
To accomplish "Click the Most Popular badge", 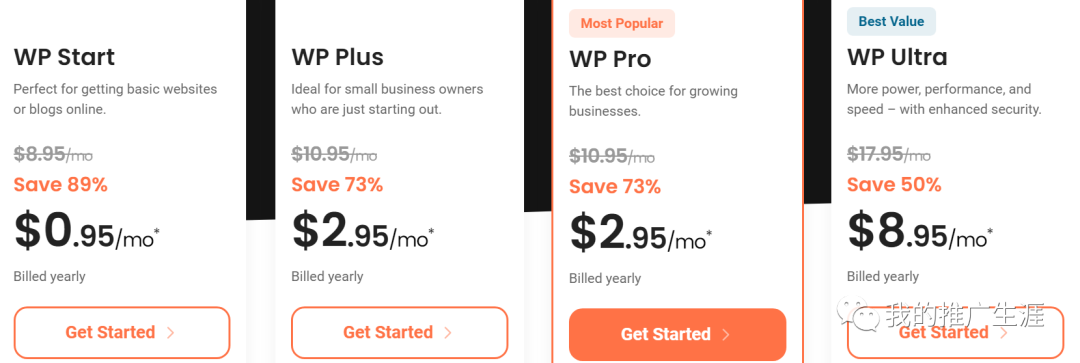I will (x=622, y=23).
